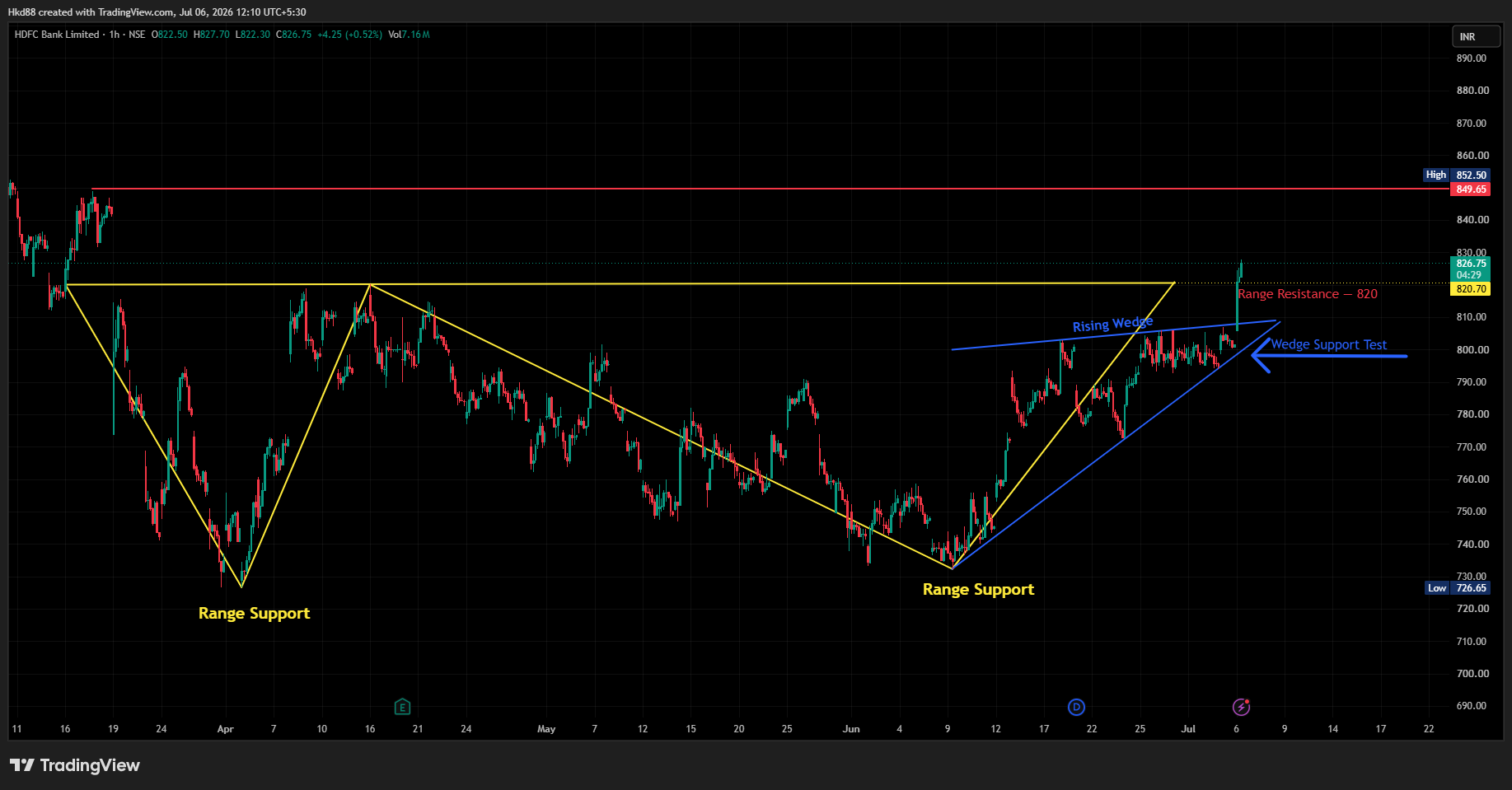Viewport: 1512px width, 790px height.
Task: Click the 'C826.75' close value in legend
Action: click(x=293, y=35)
